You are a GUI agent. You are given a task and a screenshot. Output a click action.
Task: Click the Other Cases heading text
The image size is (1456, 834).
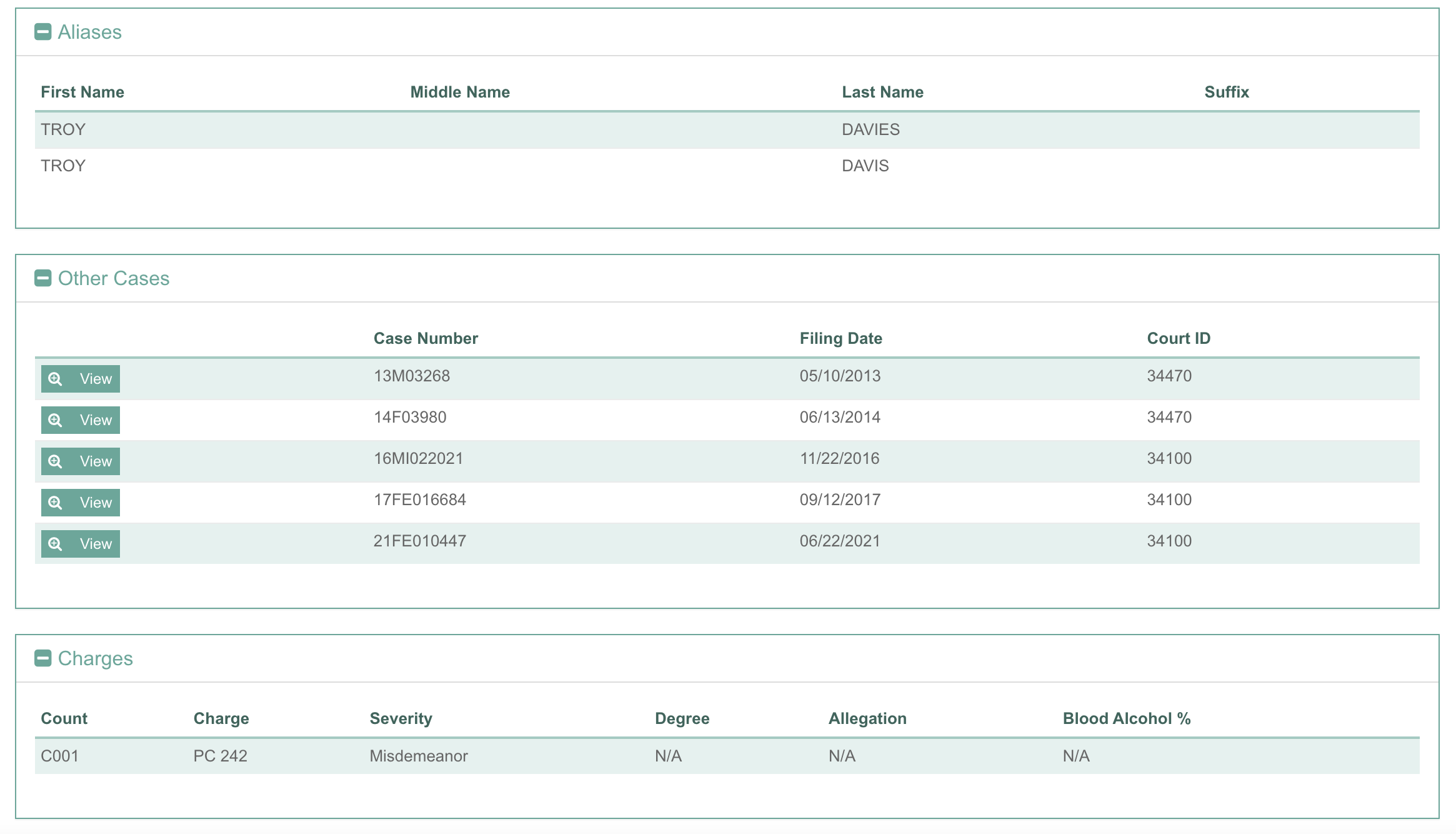[x=113, y=278]
